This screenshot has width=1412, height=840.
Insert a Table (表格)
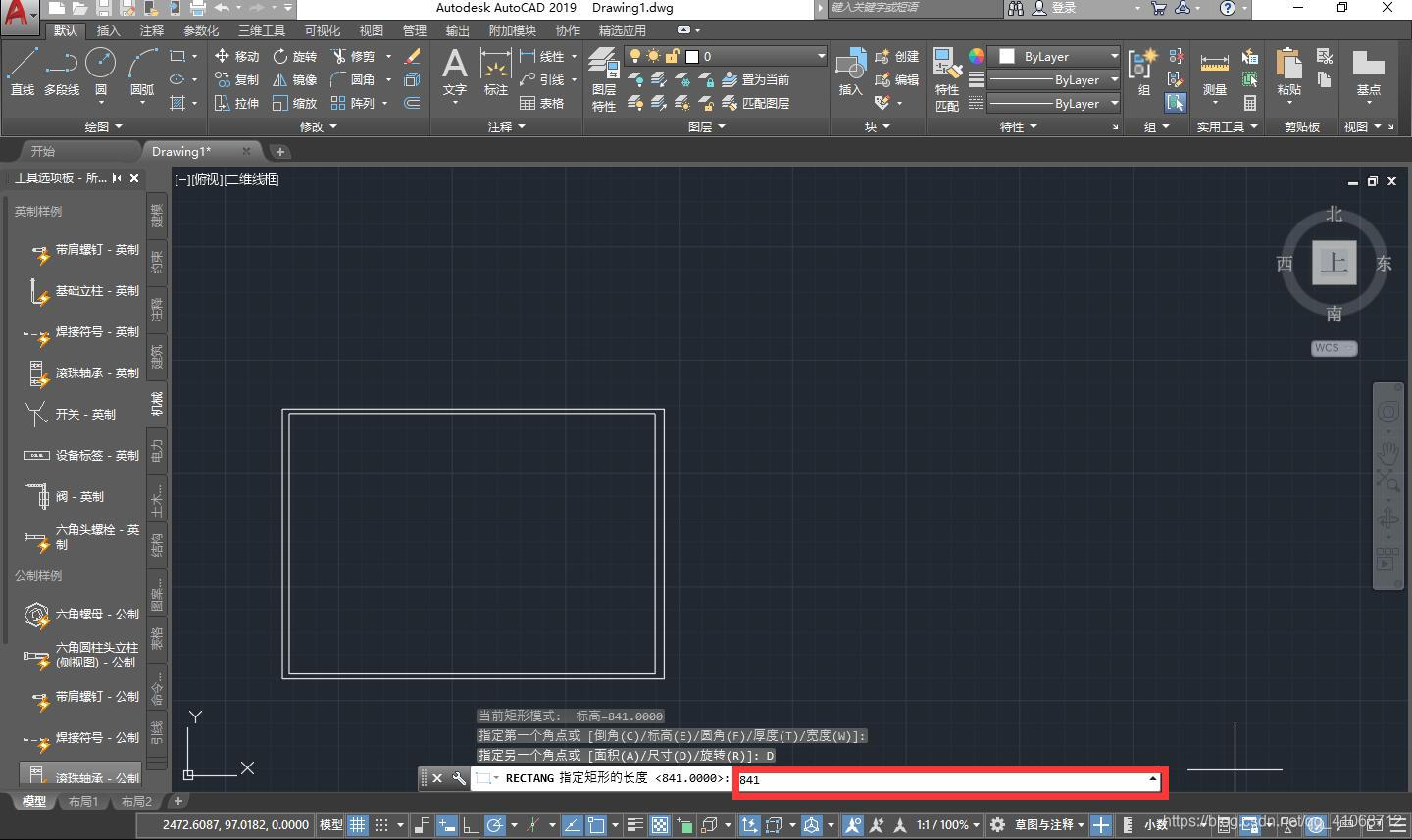(542, 103)
